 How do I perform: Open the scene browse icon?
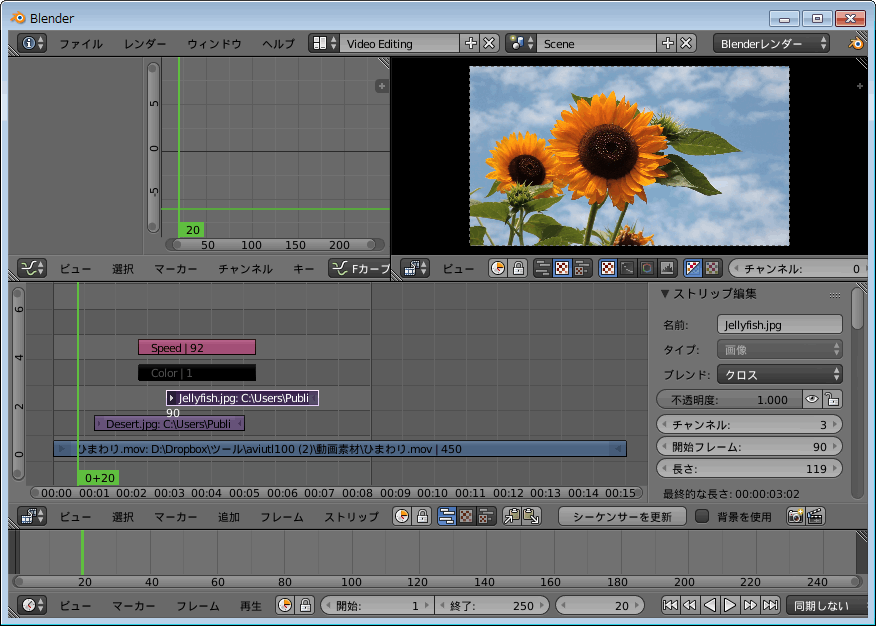(x=521, y=44)
